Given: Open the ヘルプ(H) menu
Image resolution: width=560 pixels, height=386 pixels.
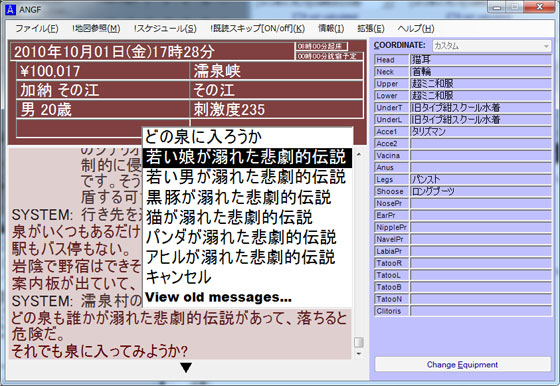Looking at the screenshot, I should (x=416, y=28).
